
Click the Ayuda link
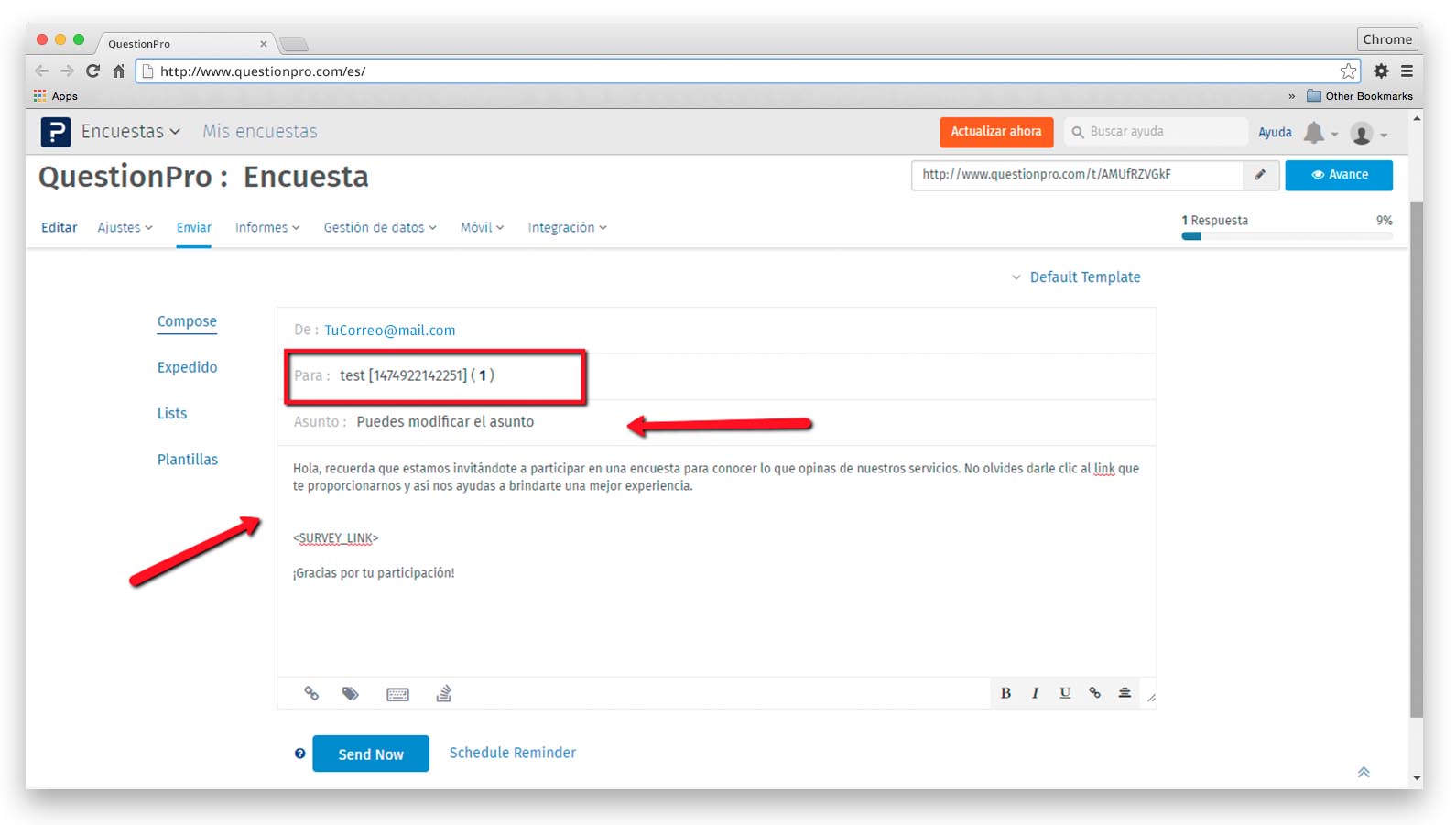tap(1275, 133)
